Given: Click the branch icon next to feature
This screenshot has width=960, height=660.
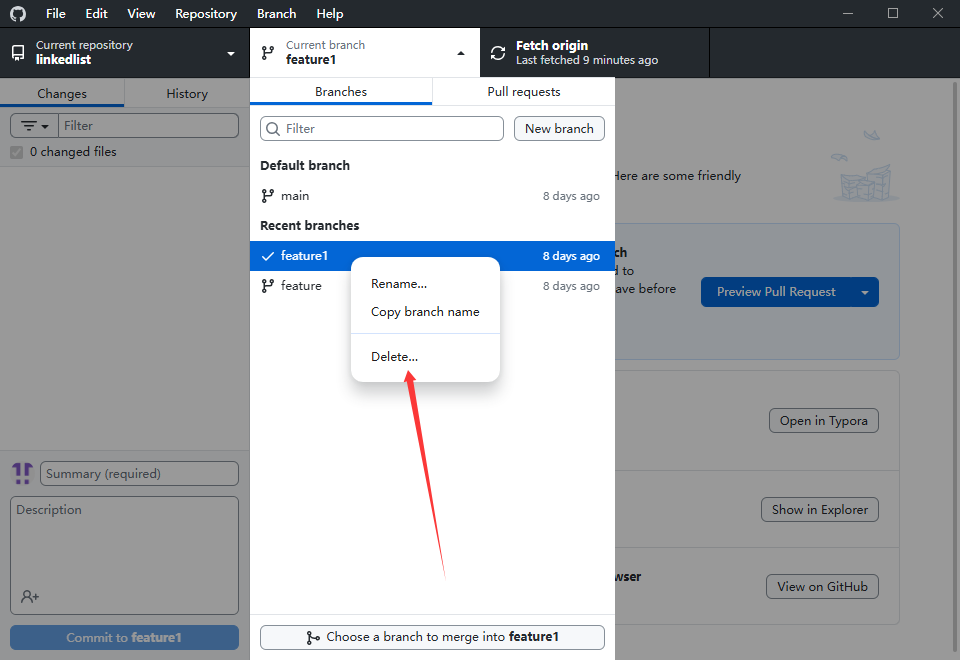Looking at the screenshot, I should click(x=267, y=286).
